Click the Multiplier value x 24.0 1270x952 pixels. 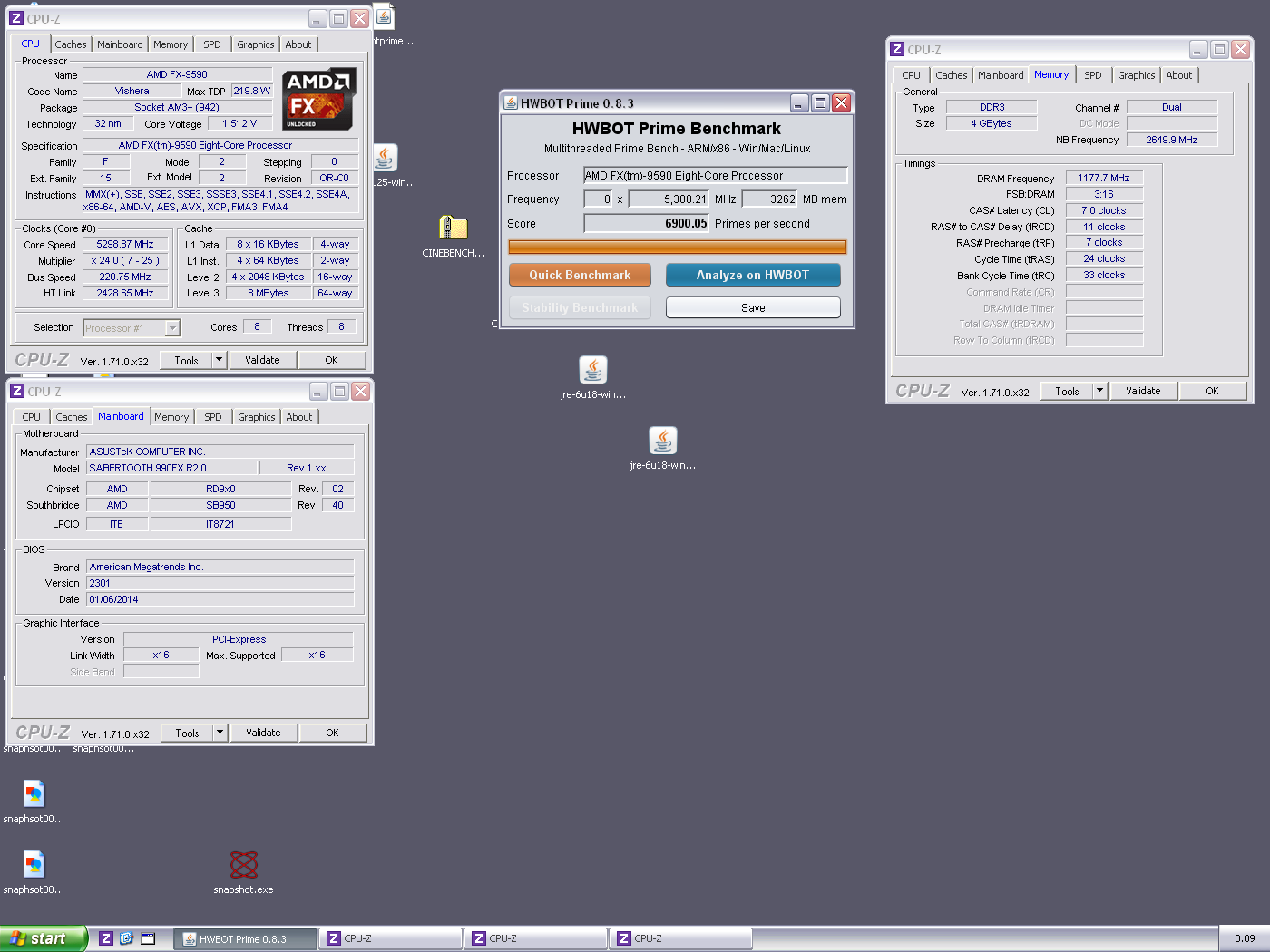click(125, 260)
